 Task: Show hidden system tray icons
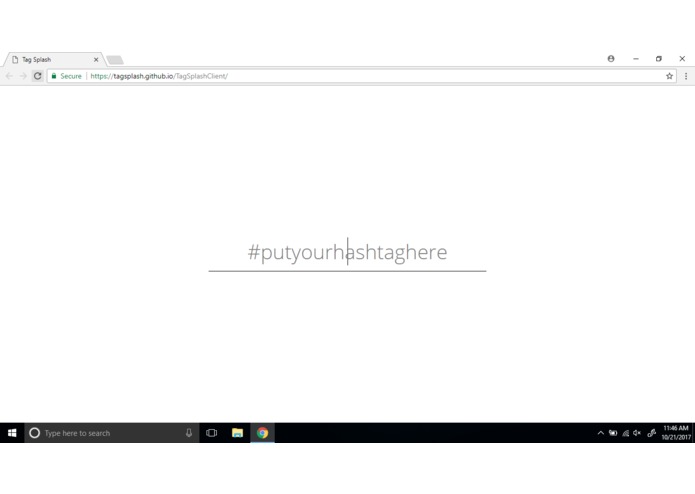(x=601, y=433)
